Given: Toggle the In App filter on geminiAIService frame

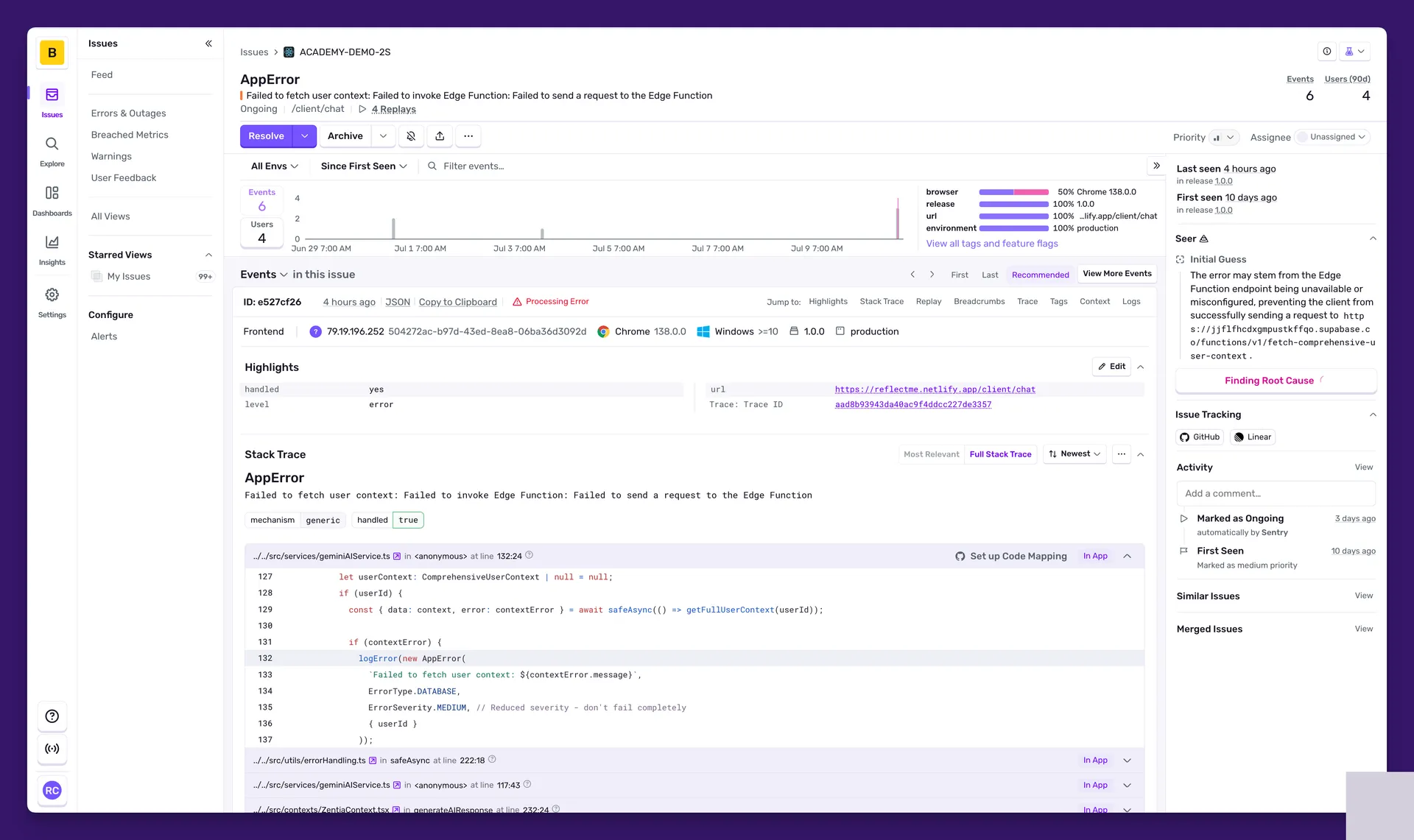Looking at the screenshot, I should pos(1094,556).
